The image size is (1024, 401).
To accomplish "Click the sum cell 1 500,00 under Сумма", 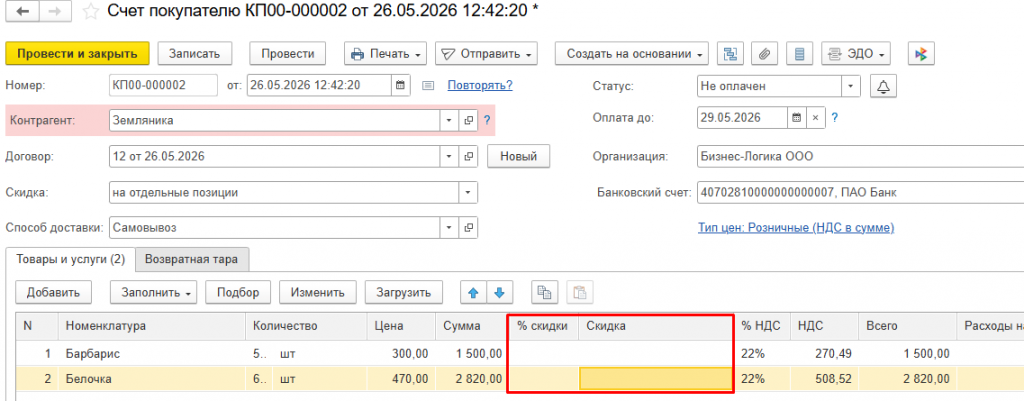I will 472,353.
